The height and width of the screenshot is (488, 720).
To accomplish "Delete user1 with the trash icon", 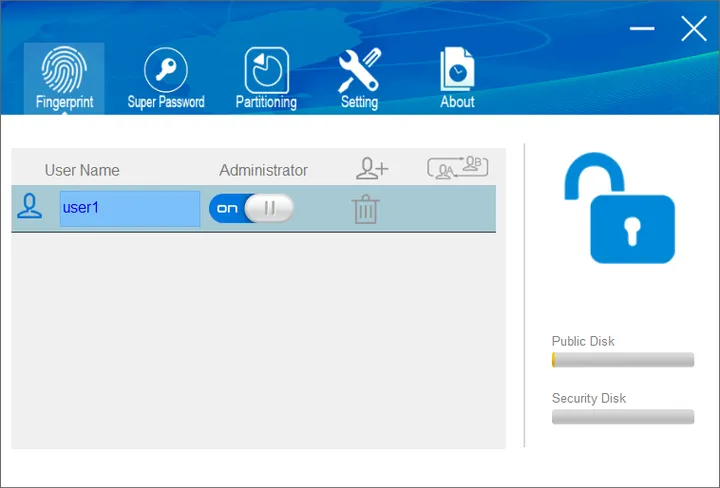I will [366, 210].
